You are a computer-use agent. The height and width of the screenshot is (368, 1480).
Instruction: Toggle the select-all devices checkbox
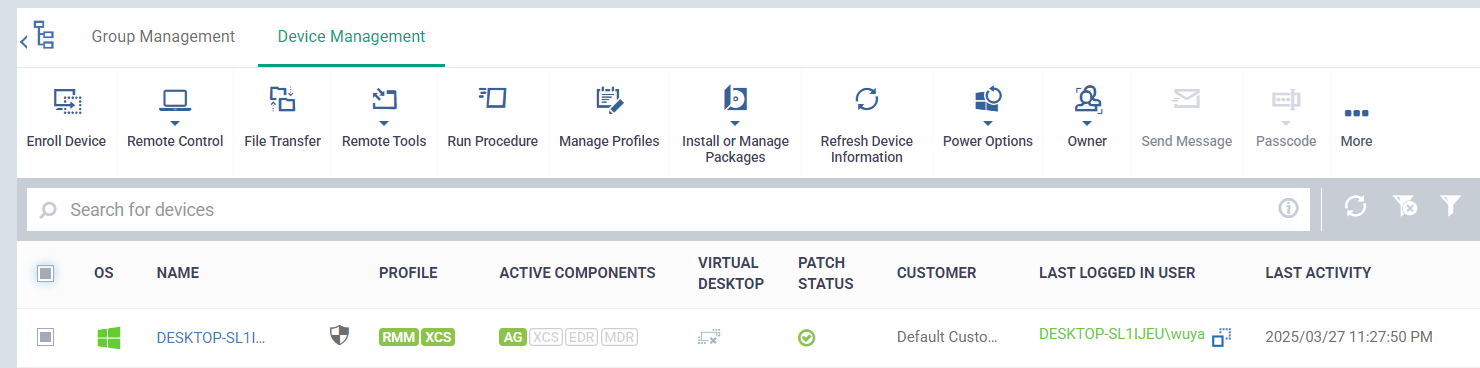pos(45,273)
